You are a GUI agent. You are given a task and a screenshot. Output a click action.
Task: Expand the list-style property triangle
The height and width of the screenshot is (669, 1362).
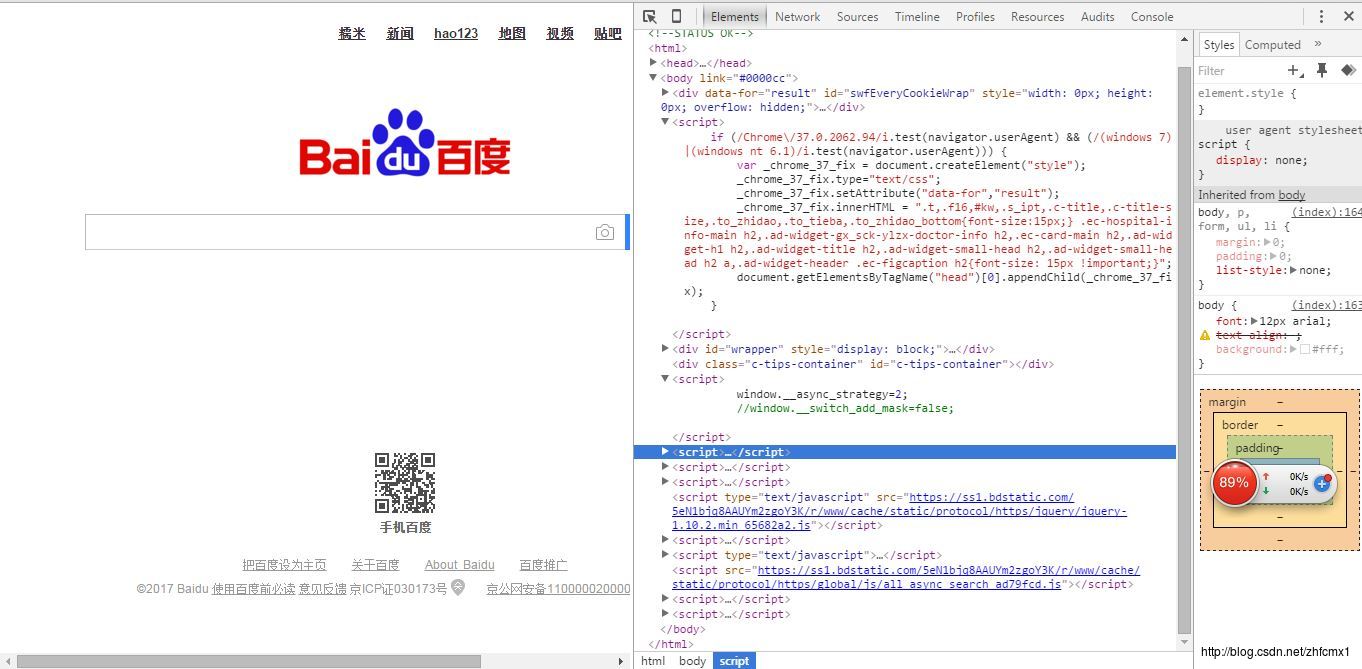pos(1293,270)
